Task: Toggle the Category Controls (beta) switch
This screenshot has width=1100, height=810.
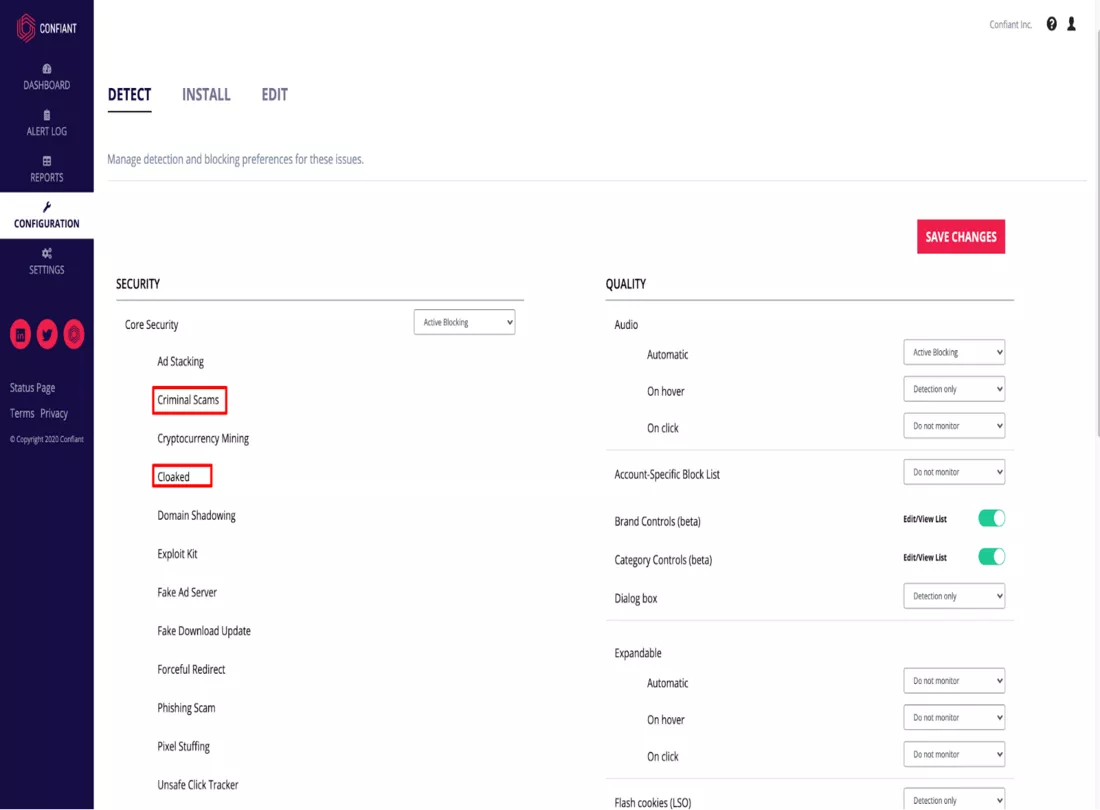Action: click(991, 557)
